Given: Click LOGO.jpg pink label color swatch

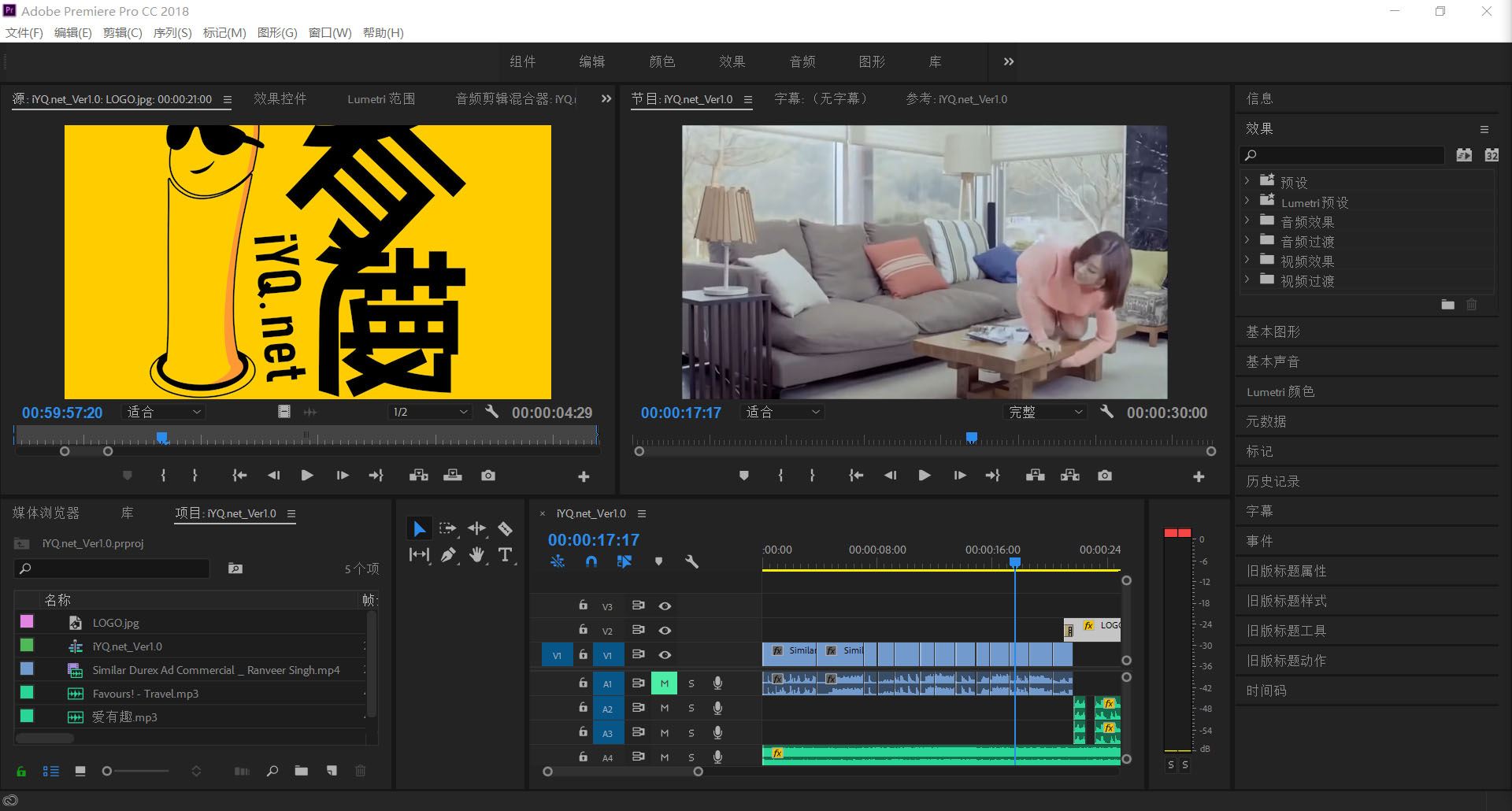Looking at the screenshot, I should (x=27, y=621).
